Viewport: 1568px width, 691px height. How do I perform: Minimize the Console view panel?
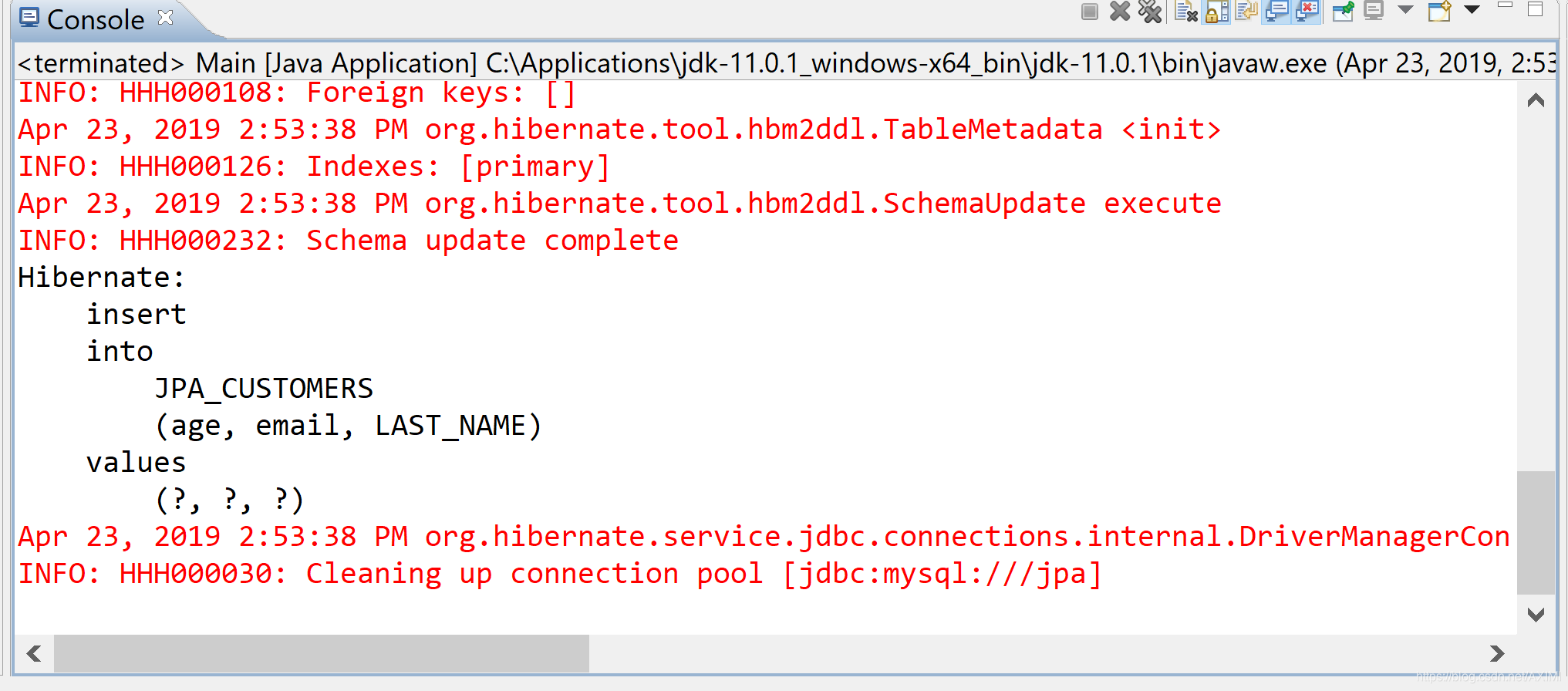[x=1505, y=6]
